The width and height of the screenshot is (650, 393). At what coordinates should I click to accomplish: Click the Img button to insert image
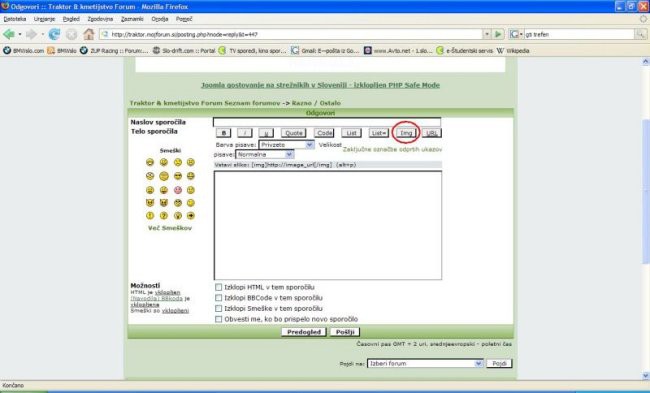click(406, 133)
